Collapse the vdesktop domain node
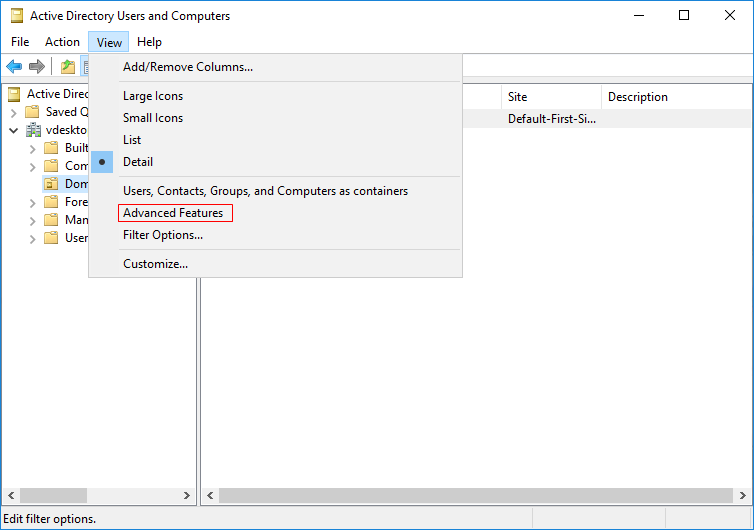The width and height of the screenshot is (754, 530). 13,130
